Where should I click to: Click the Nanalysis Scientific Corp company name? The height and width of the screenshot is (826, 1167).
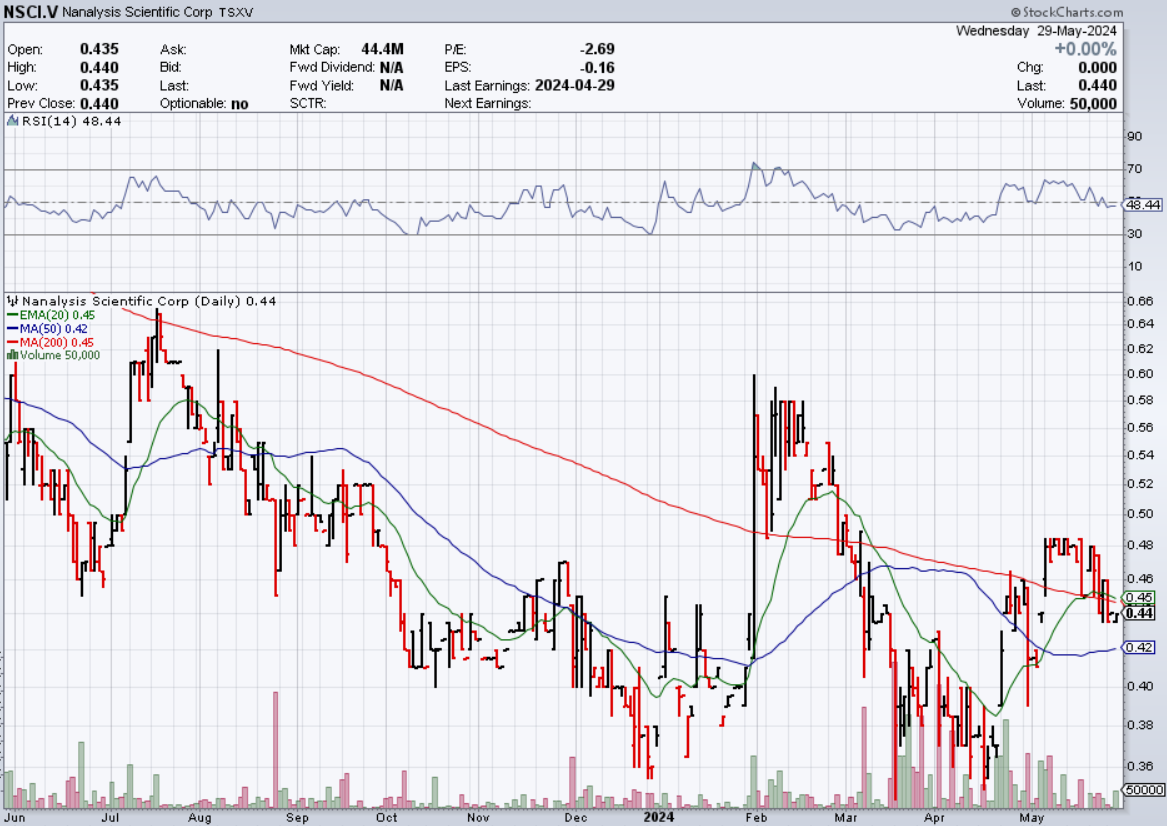coord(137,13)
